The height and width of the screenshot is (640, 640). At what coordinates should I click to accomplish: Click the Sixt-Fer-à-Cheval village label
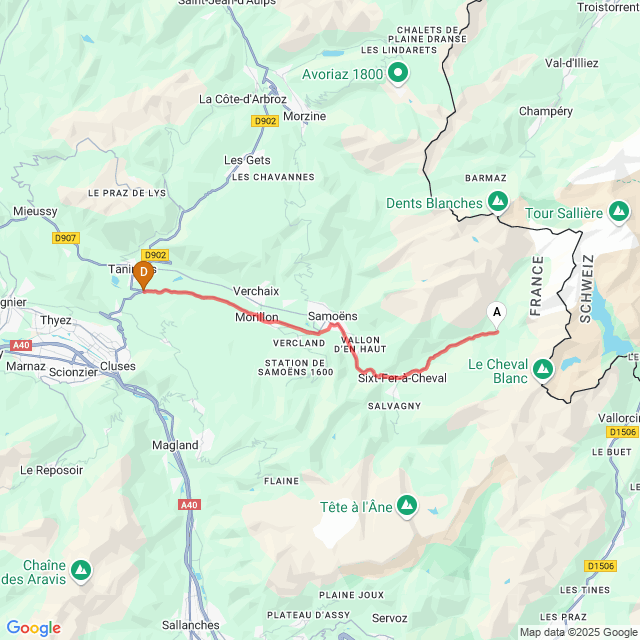tap(402, 378)
